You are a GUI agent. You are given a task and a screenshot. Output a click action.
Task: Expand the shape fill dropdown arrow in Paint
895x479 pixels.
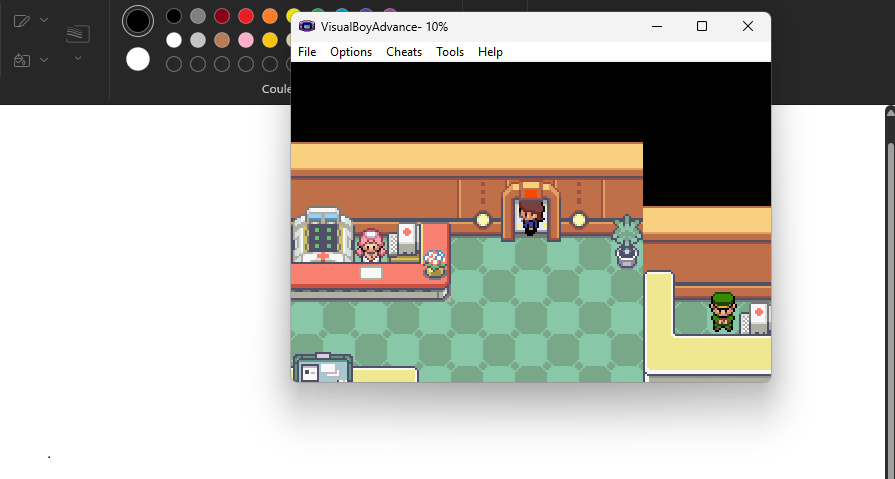click(44, 59)
